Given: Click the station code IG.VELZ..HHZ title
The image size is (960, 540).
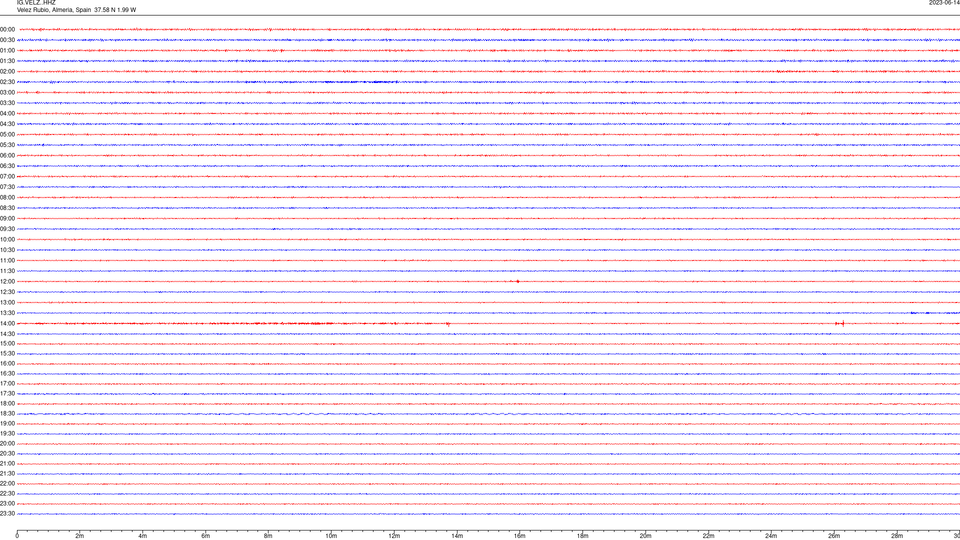Looking at the screenshot, I should click(36, 2).
